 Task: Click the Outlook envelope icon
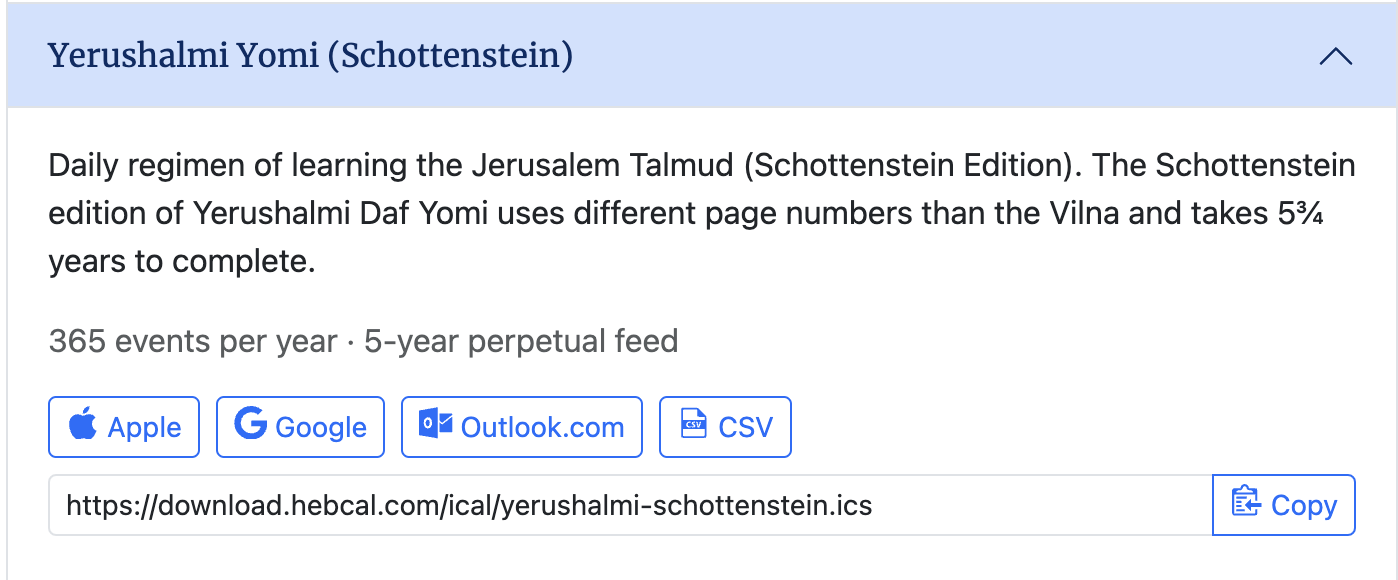point(436,425)
